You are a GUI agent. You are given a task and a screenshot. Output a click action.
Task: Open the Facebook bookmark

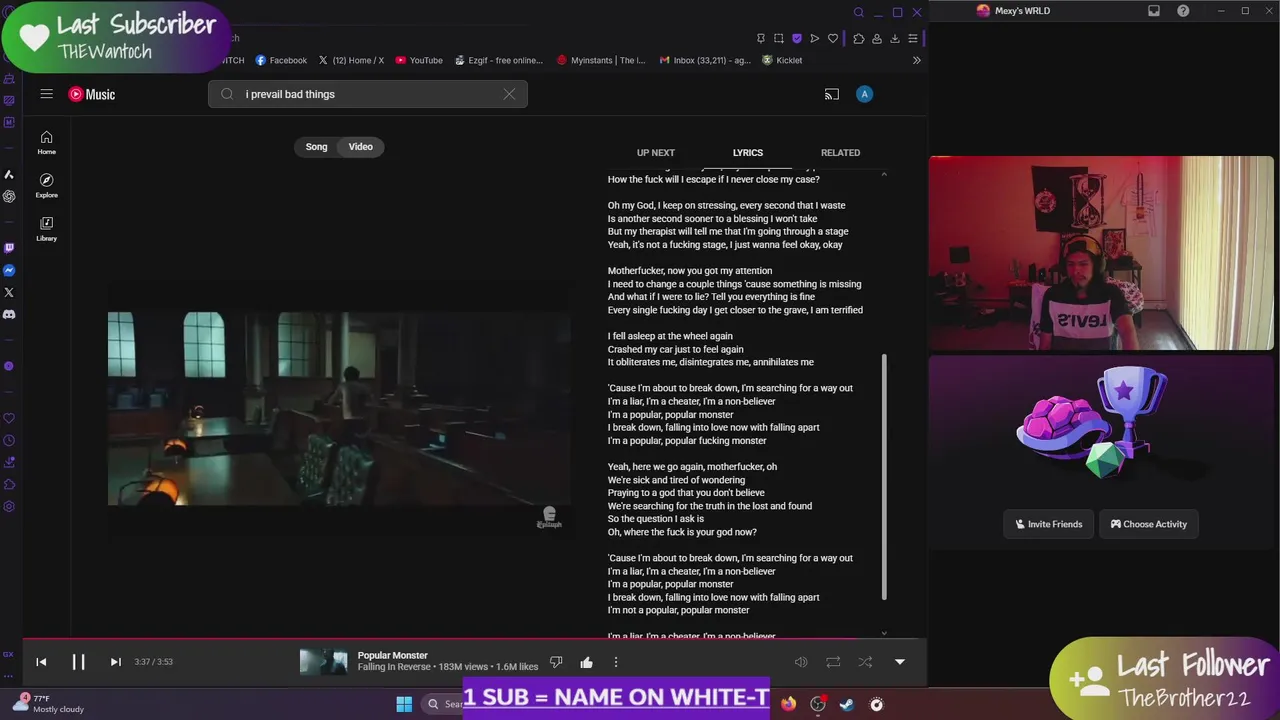(x=281, y=60)
